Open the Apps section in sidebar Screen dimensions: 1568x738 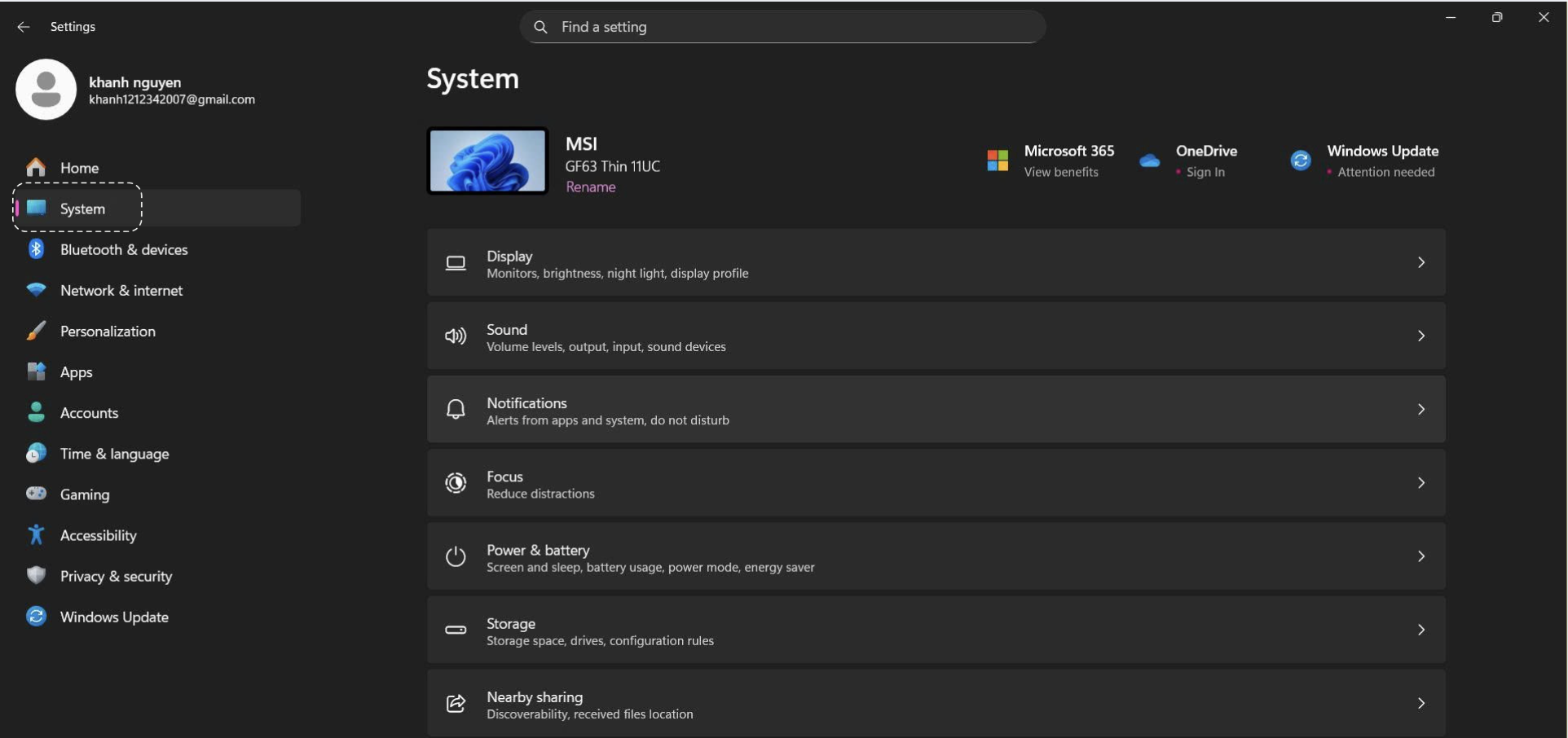click(x=76, y=372)
